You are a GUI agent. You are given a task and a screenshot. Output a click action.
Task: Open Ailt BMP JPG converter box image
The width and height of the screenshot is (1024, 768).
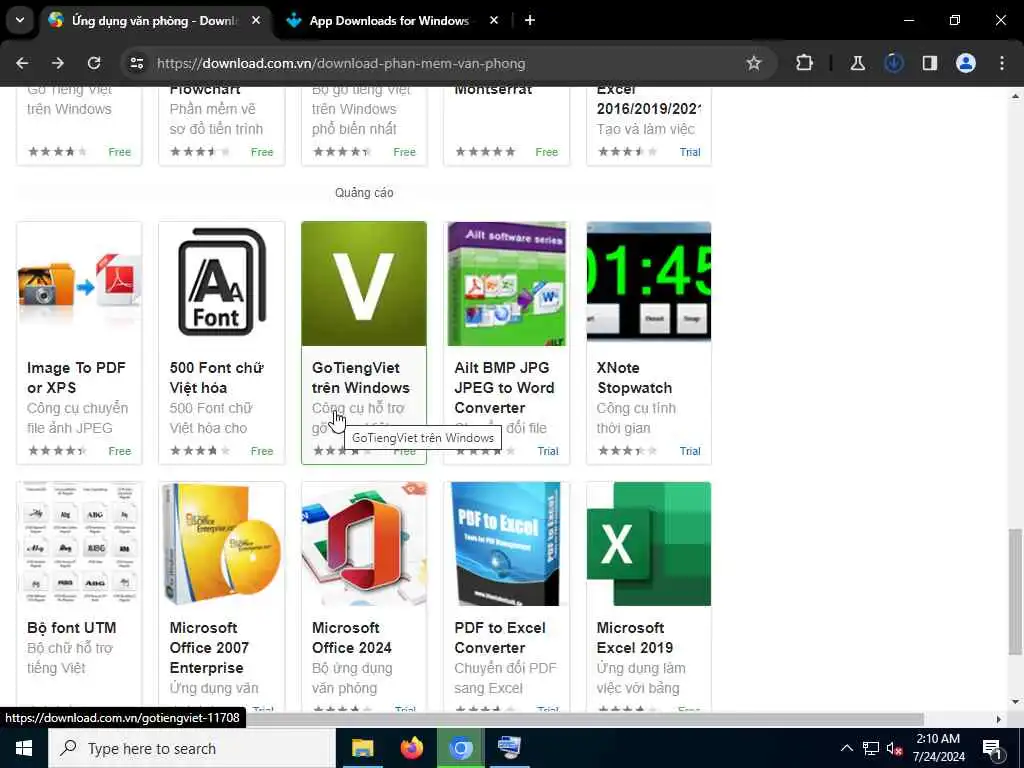point(506,283)
